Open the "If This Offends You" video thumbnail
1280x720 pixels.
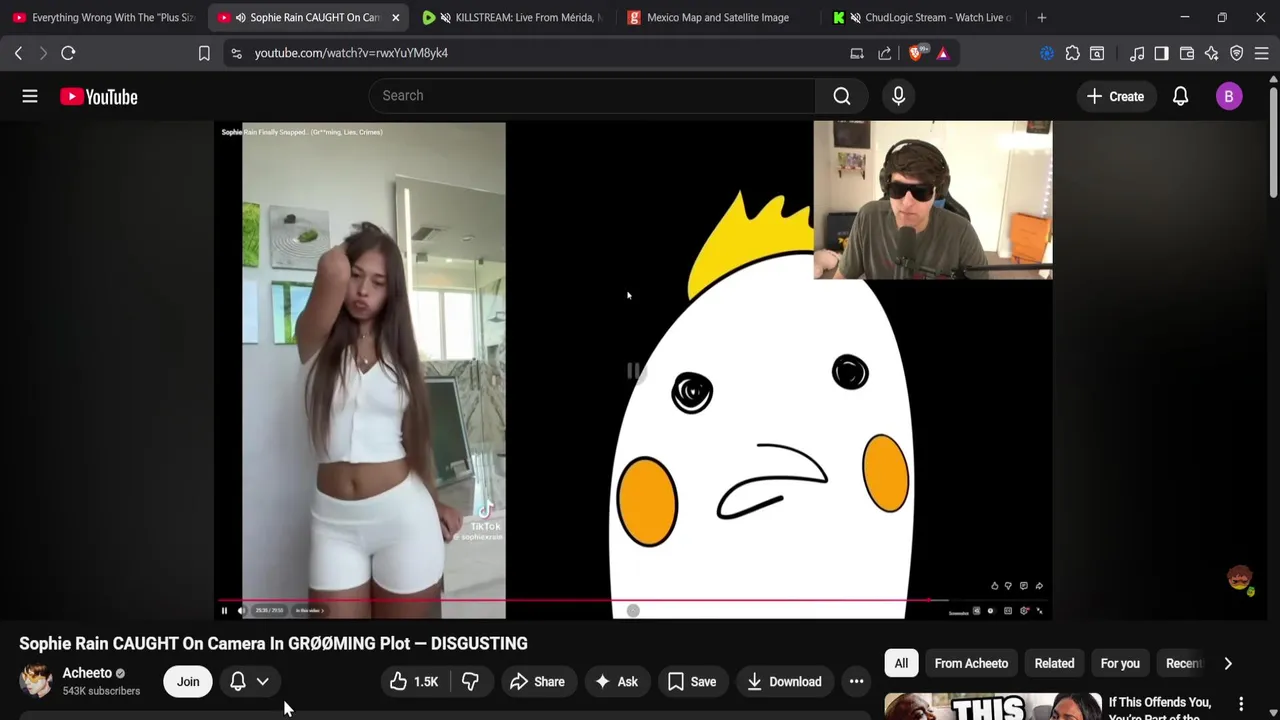coord(993,706)
